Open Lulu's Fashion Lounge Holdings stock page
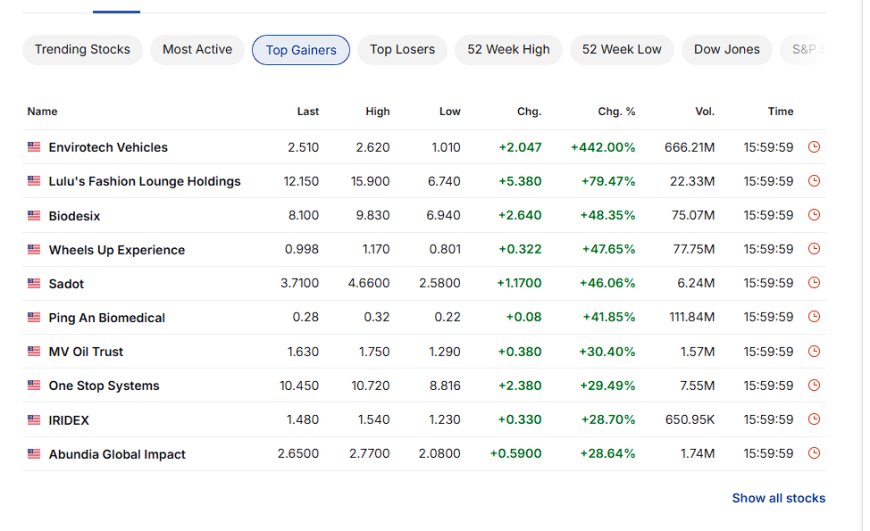870x531 pixels. [x=145, y=181]
